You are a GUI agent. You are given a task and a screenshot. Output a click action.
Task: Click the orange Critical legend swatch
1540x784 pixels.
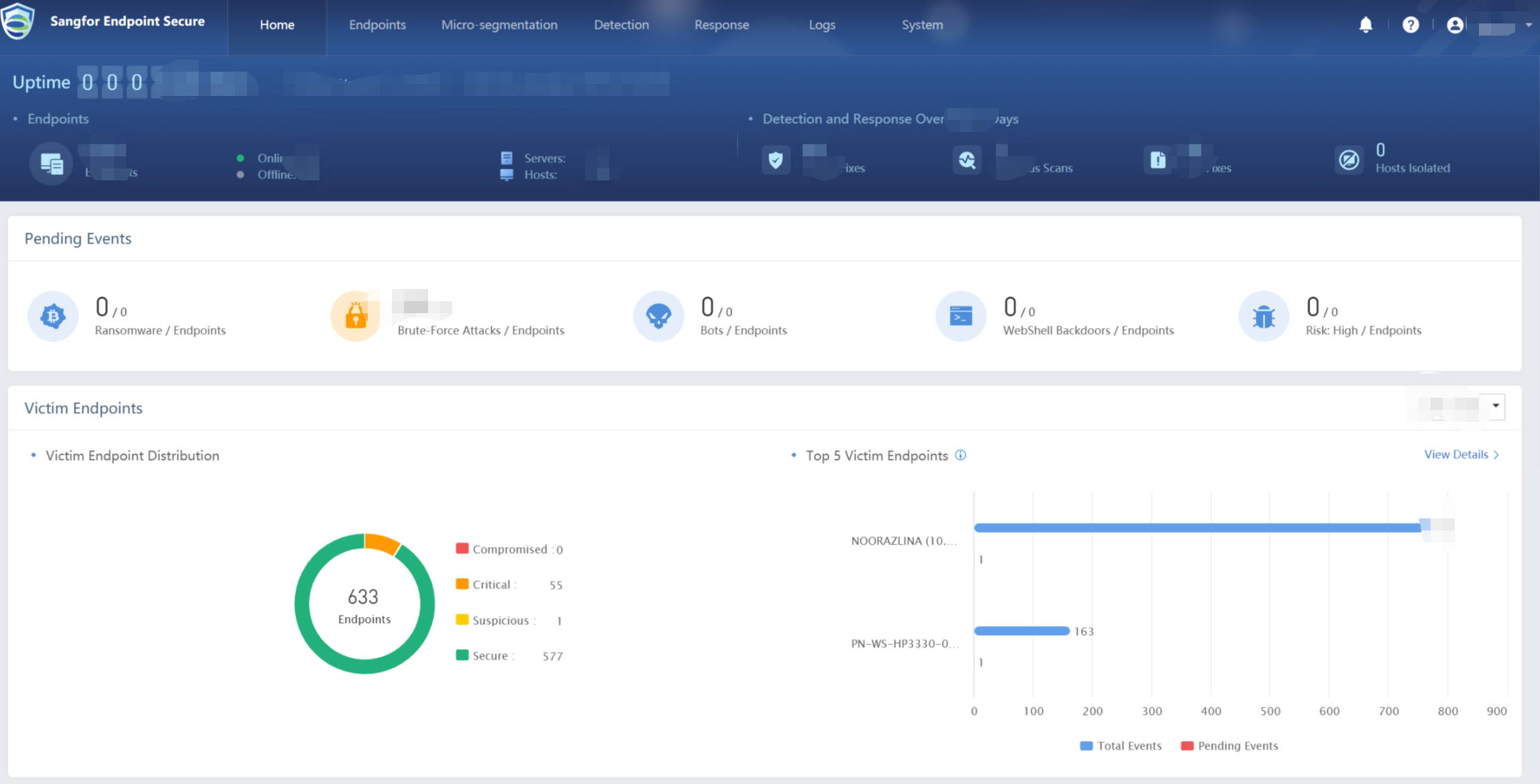click(x=462, y=584)
